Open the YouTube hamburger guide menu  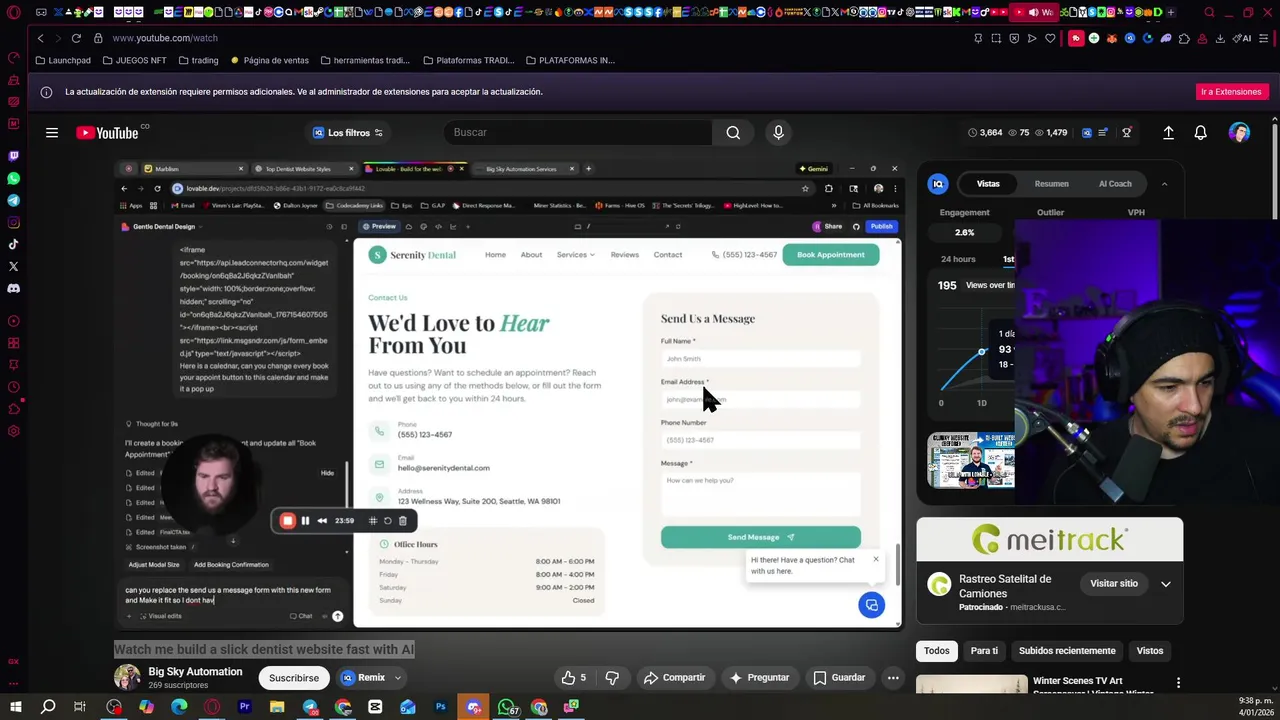pos(52,132)
